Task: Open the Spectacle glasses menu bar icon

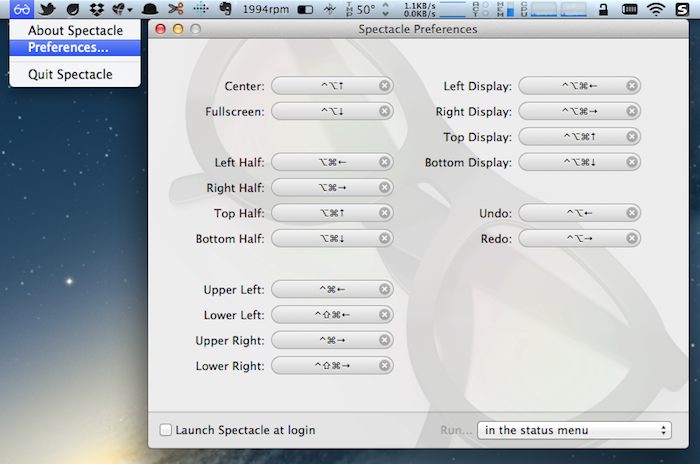Action: (x=21, y=8)
